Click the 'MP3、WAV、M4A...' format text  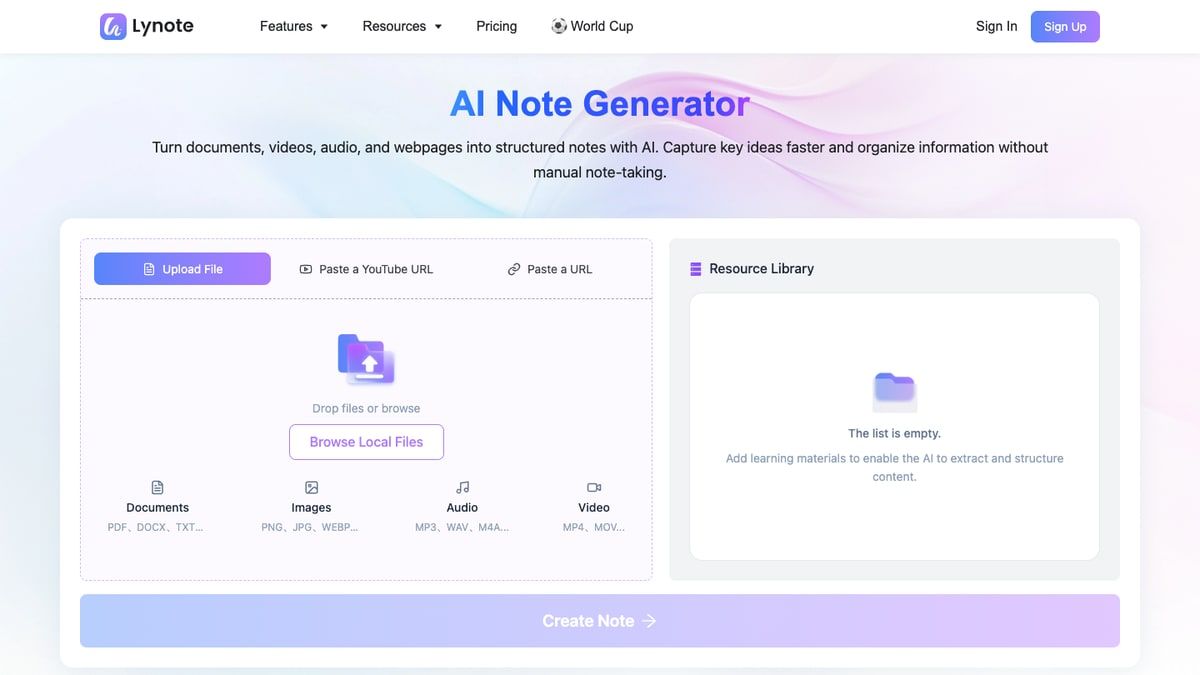click(x=462, y=527)
